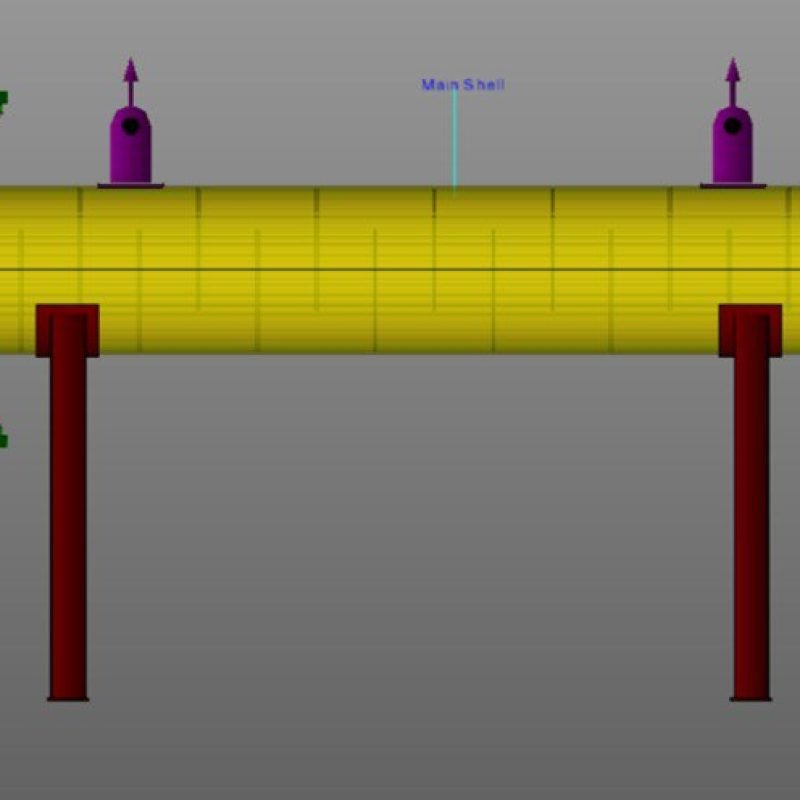Image resolution: width=800 pixels, height=800 pixels.
Task: Select the base plate under right lug
Action: 732,185
